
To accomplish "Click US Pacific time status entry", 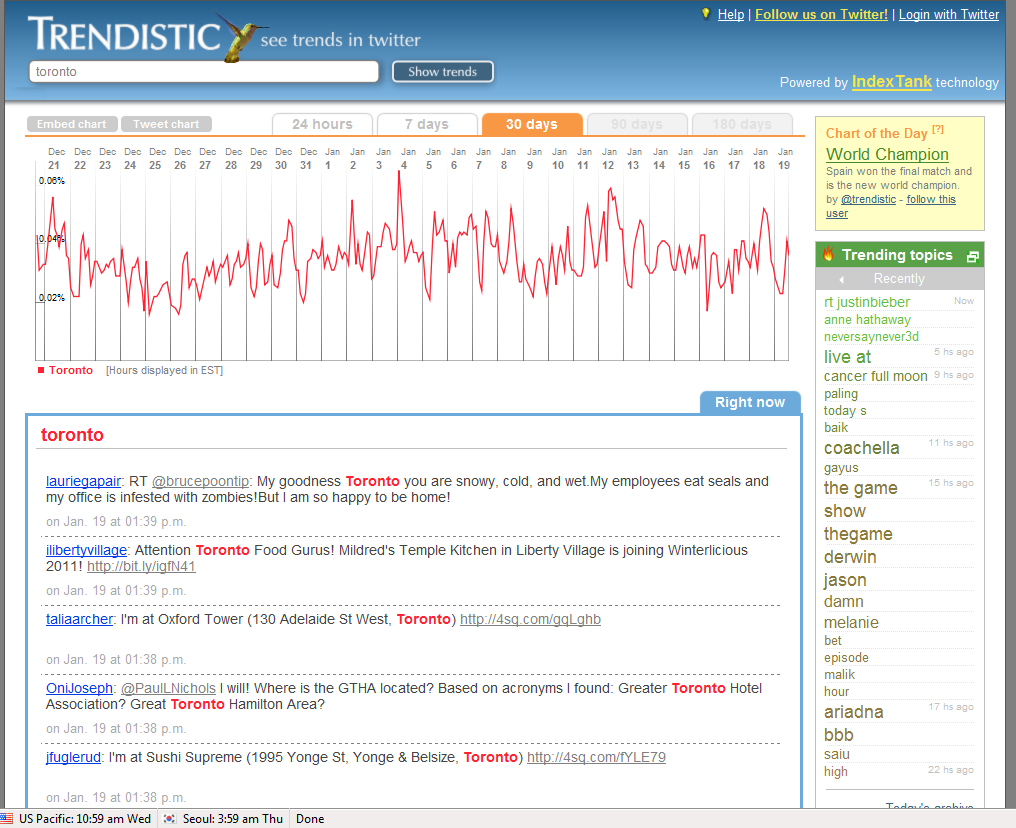I will (85, 818).
